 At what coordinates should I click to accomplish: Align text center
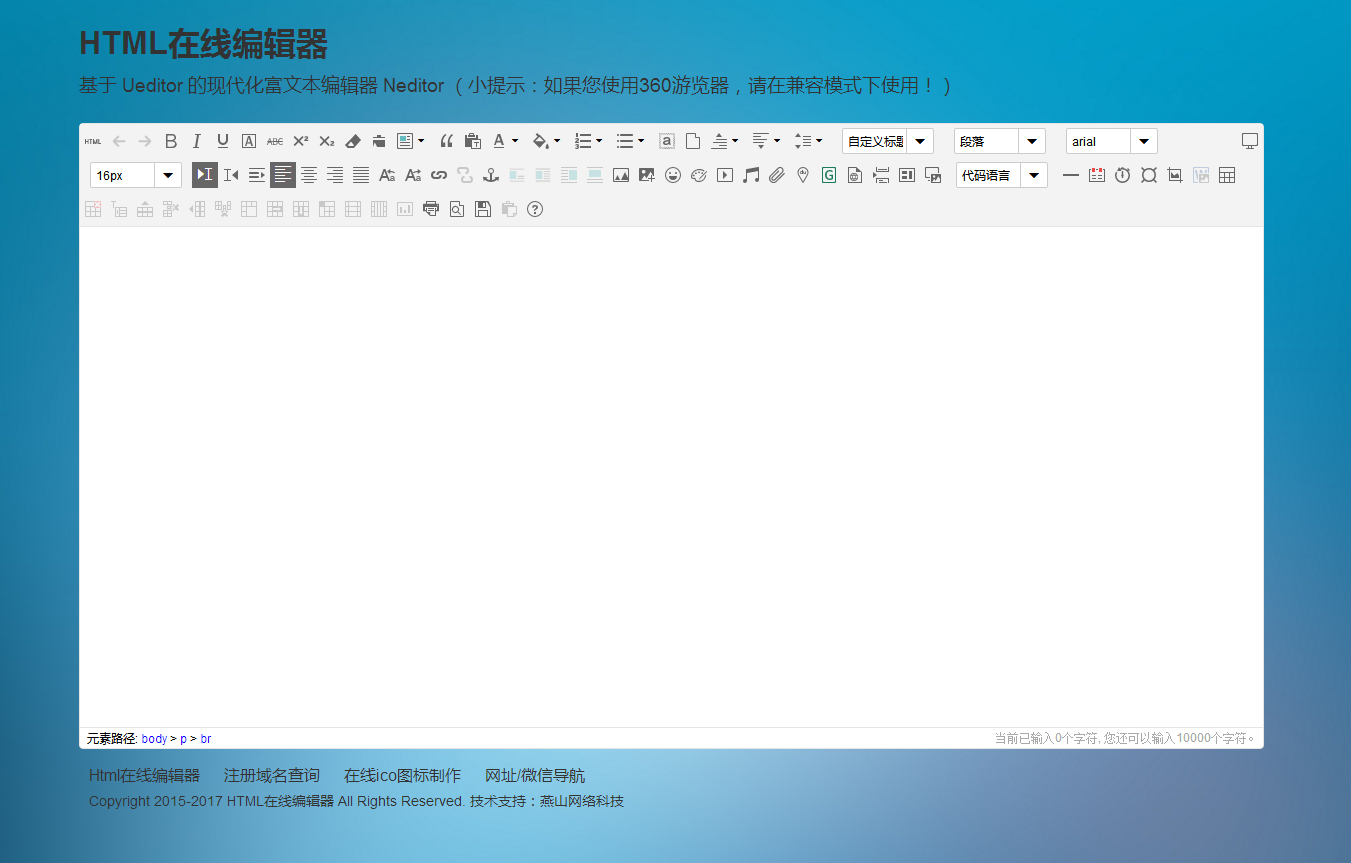(x=309, y=175)
